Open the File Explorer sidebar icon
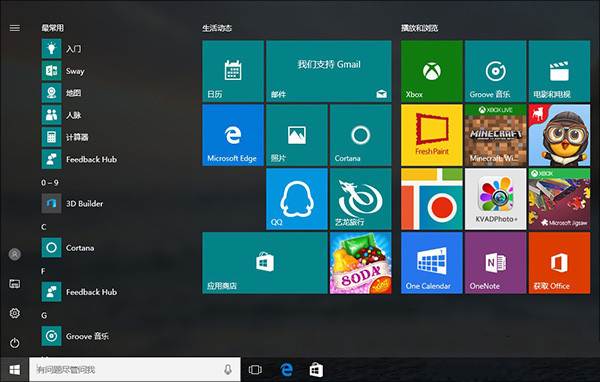The width and height of the screenshot is (600, 382). click(15, 284)
